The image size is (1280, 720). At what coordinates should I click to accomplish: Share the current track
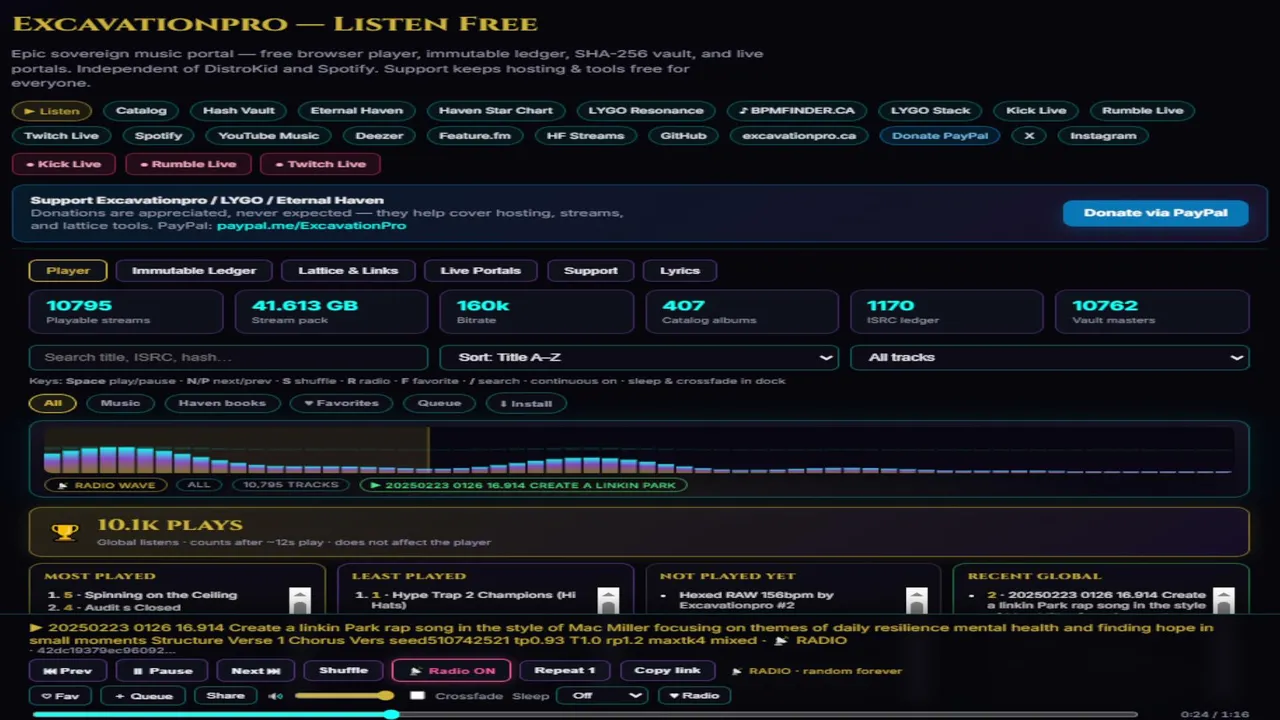225,696
